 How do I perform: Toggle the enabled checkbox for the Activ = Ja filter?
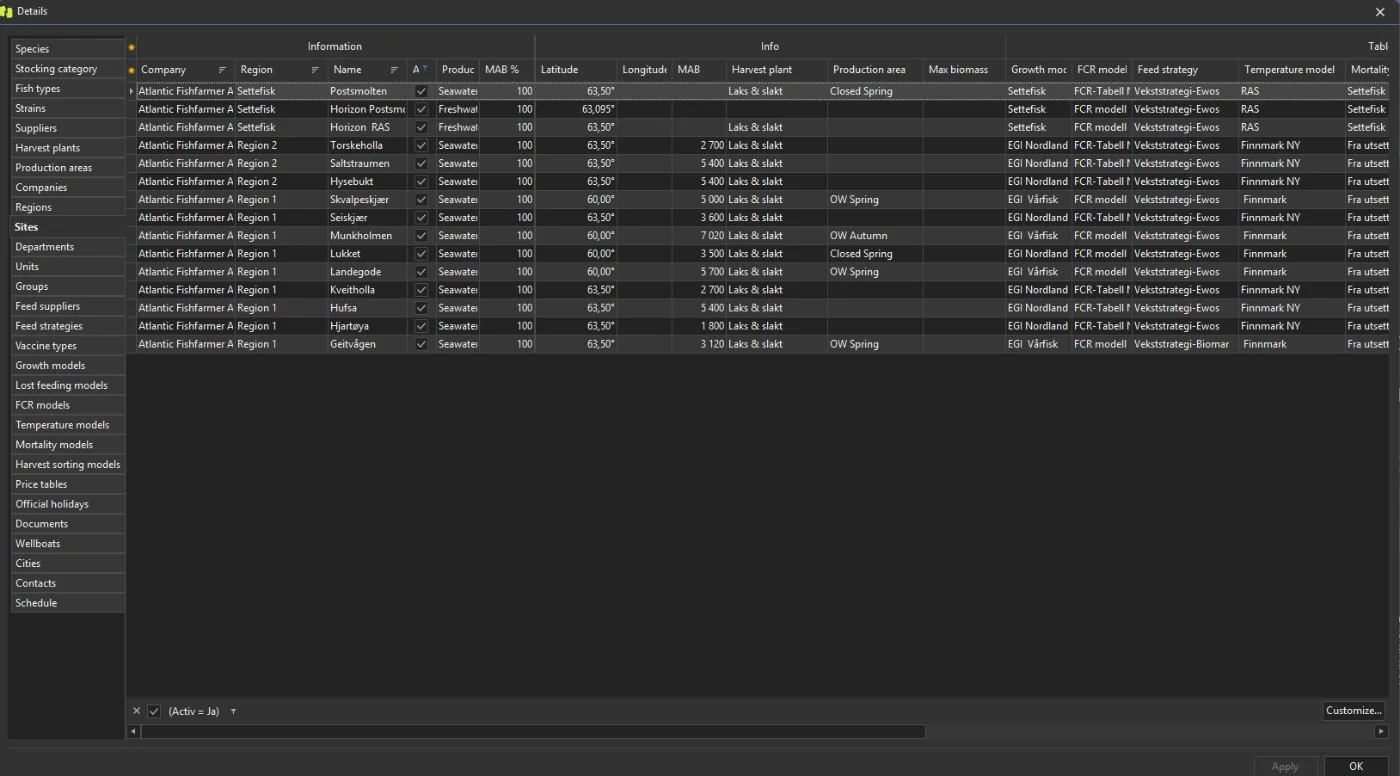click(x=154, y=711)
